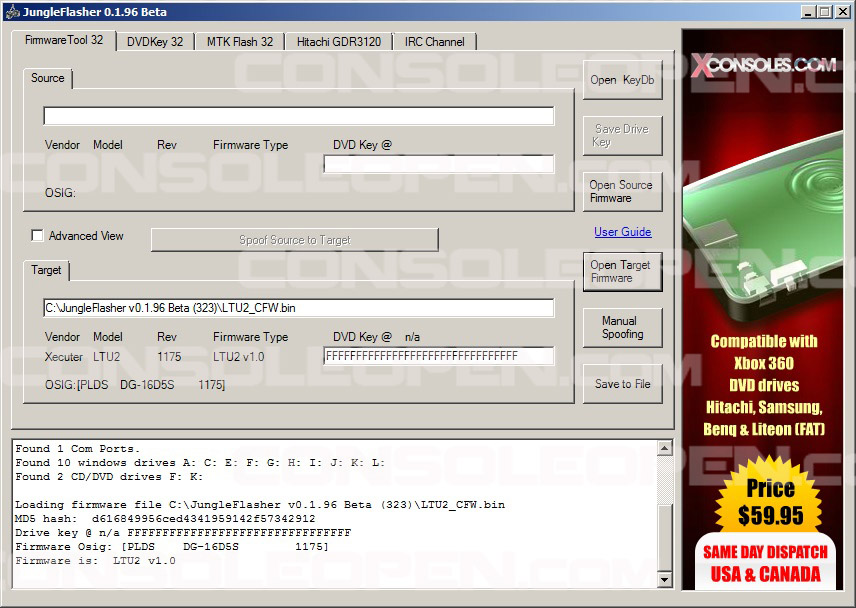856x608 pixels.
Task: Click the Target firmware path field
Action: [x=298, y=308]
